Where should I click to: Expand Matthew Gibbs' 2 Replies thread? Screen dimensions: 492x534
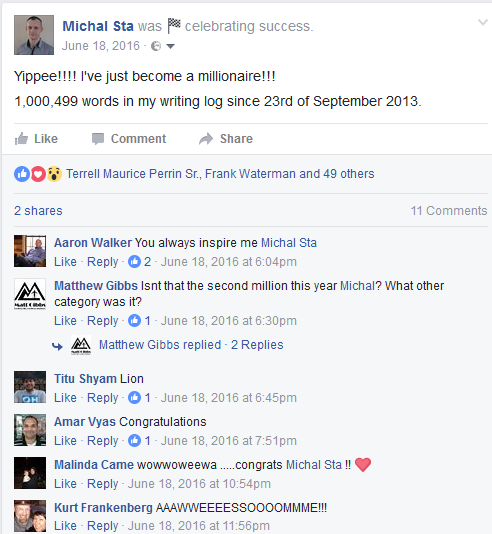(x=257, y=345)
